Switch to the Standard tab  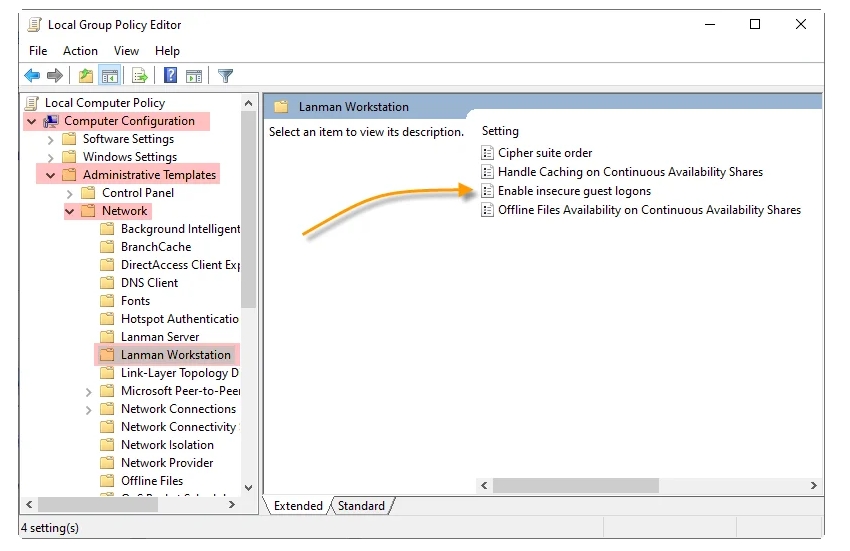pos(361,506)
